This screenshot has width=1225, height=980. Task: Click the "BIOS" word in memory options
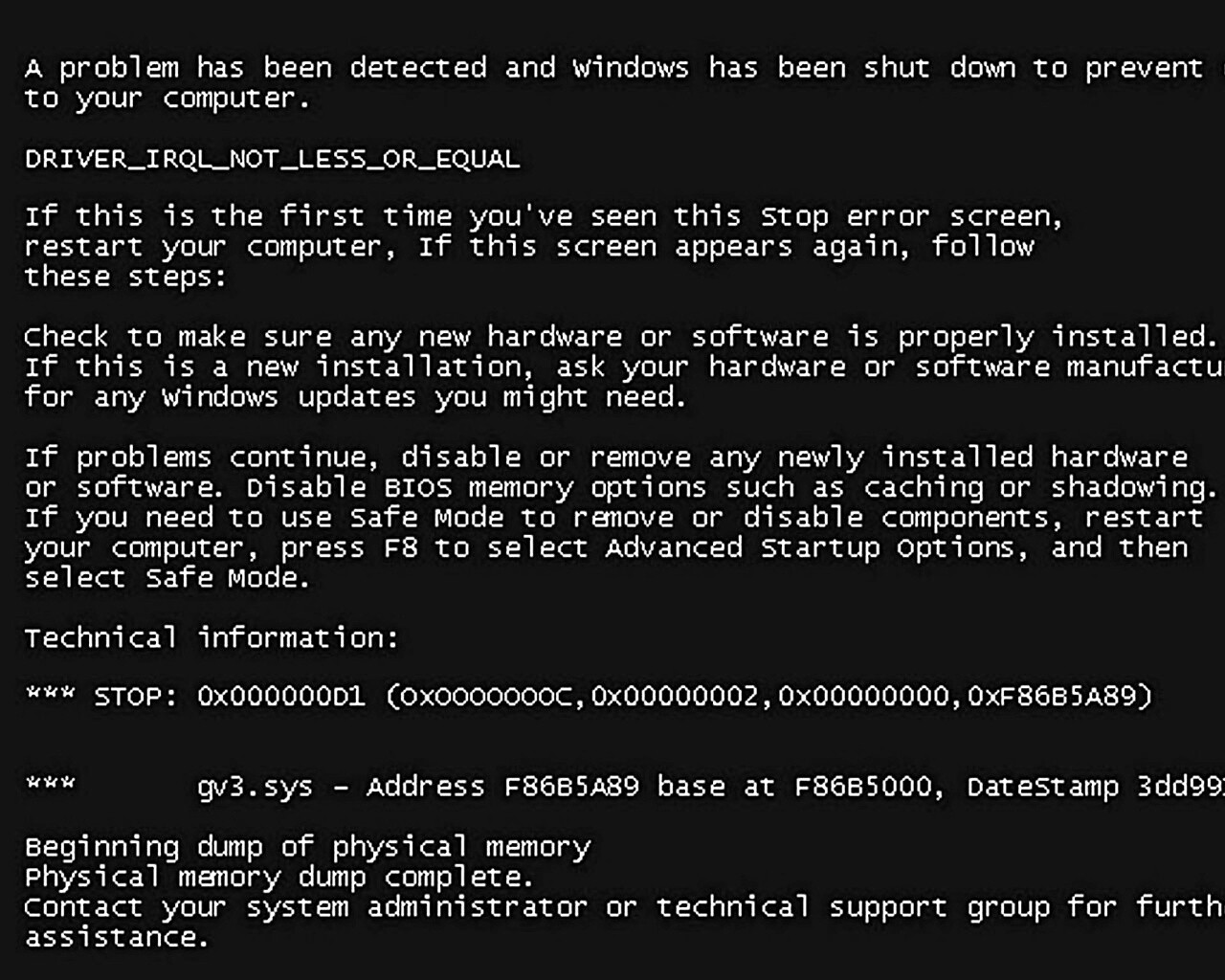pos(417,488)
